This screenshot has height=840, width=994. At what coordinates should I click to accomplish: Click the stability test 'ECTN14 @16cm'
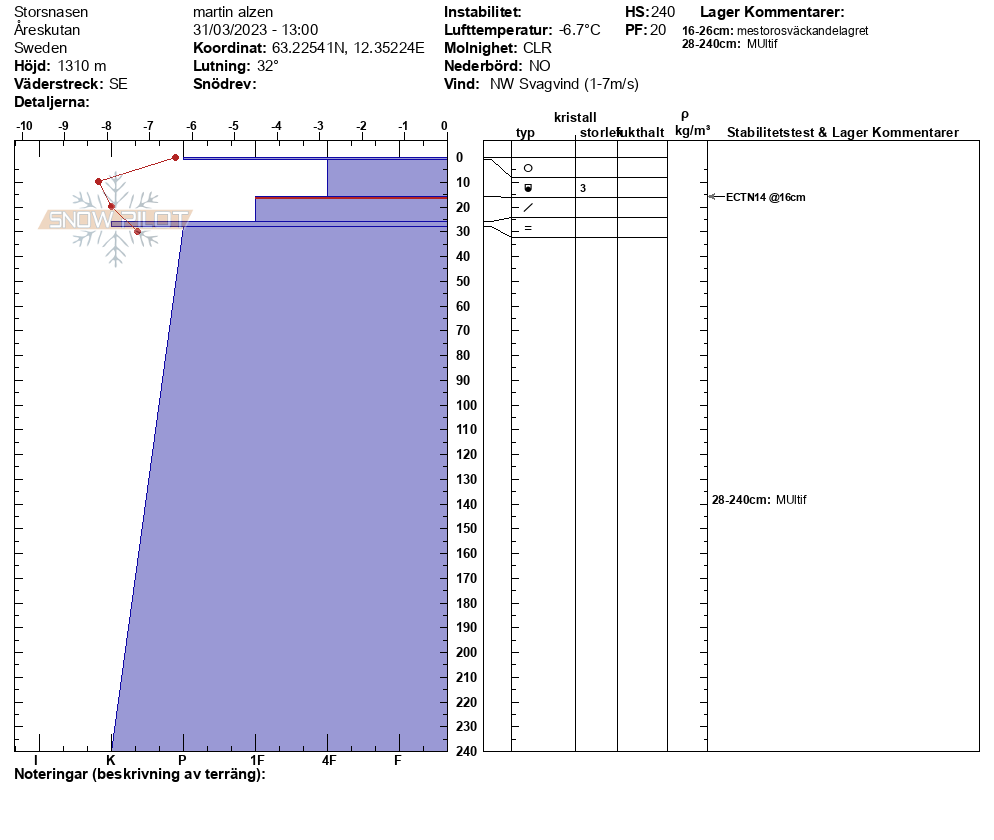pos(766,197)
